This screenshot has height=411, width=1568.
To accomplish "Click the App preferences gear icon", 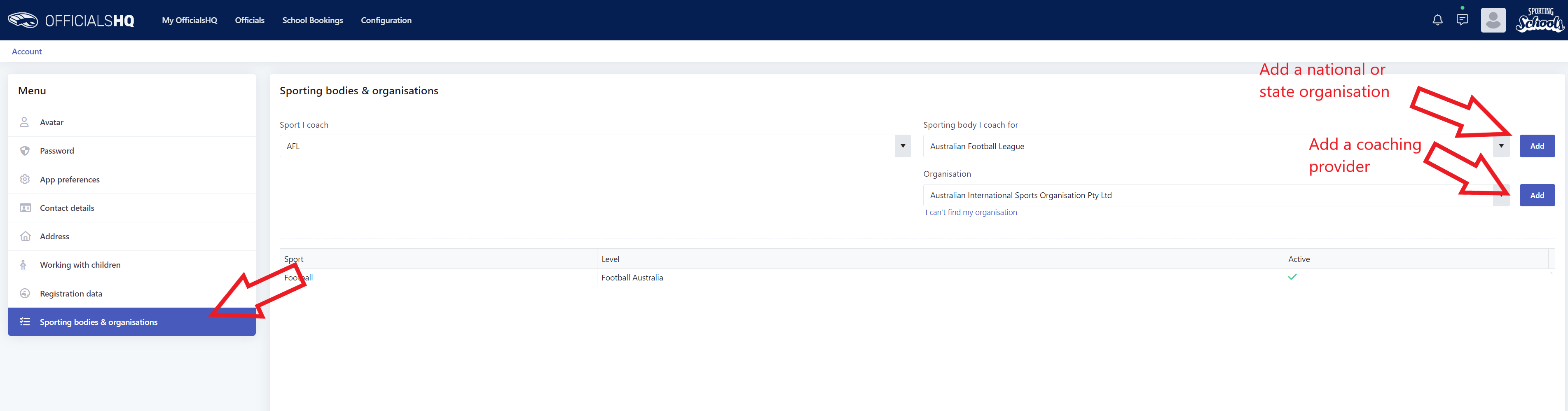I will point(25,179).
